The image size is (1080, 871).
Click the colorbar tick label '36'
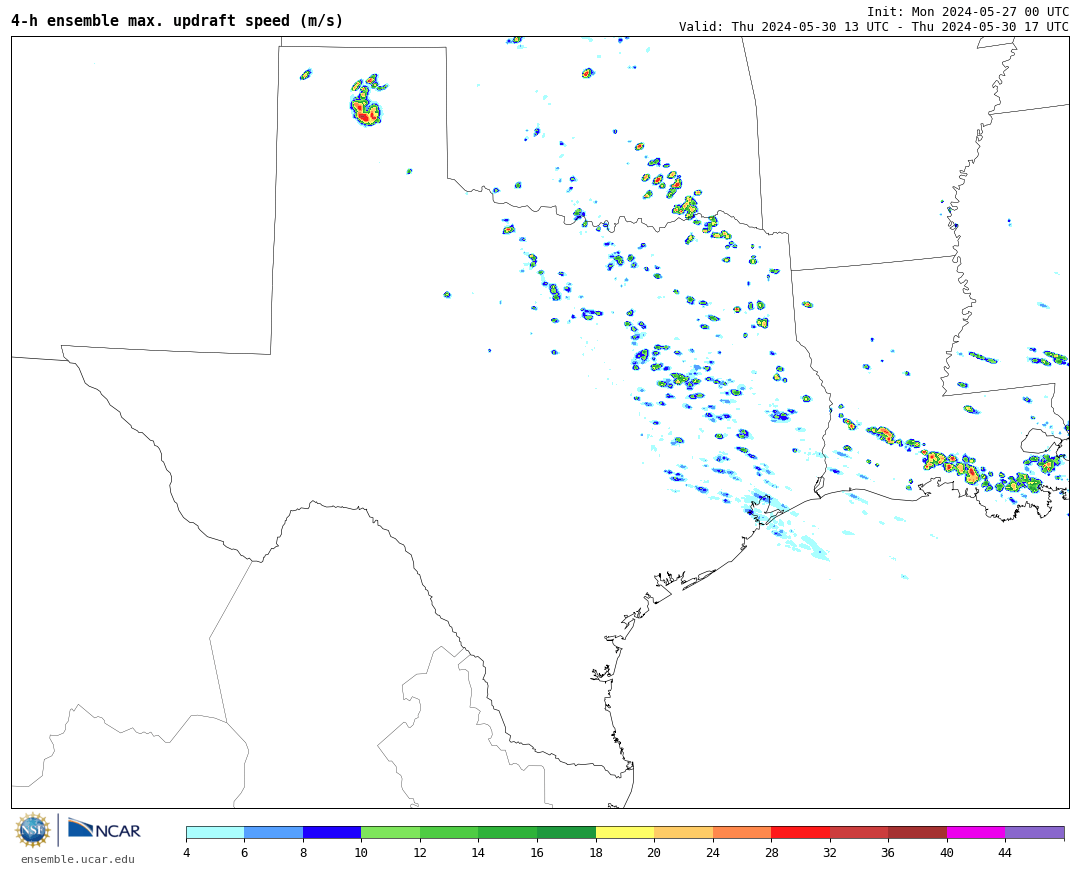click(888, 852)
